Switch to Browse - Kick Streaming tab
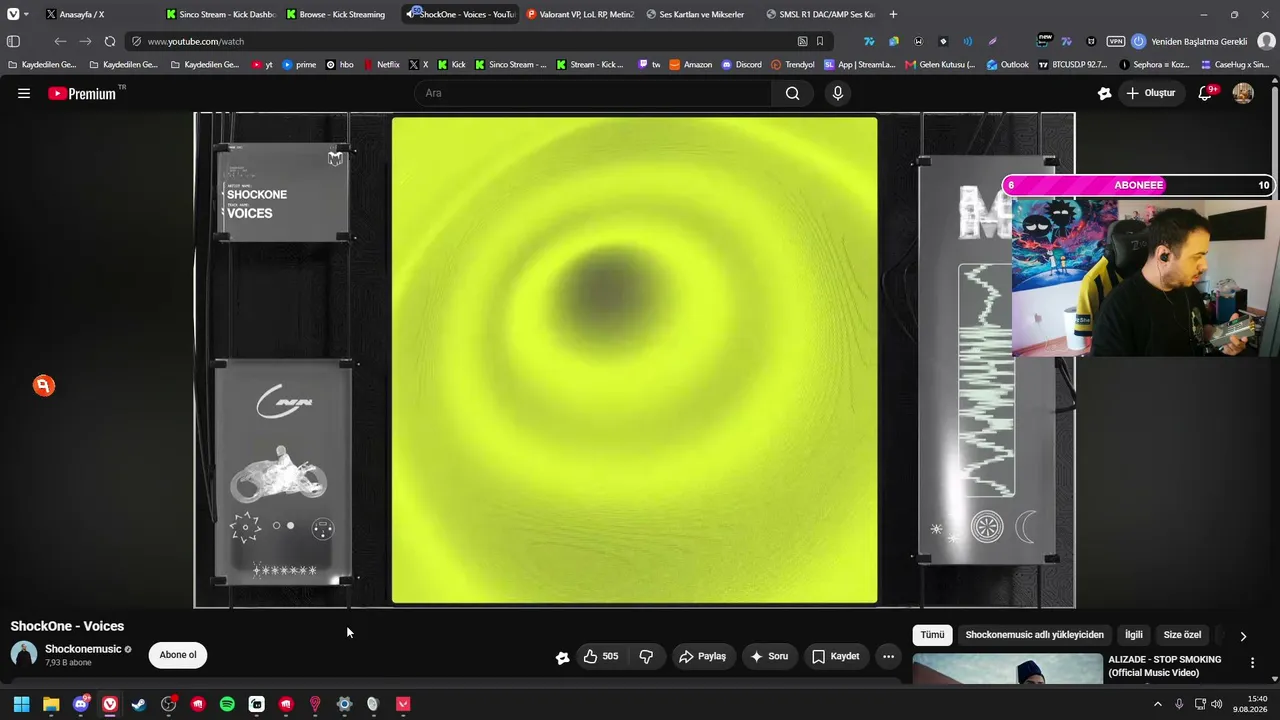Screen dimensions: 1280x720 [x=338, y=14]
